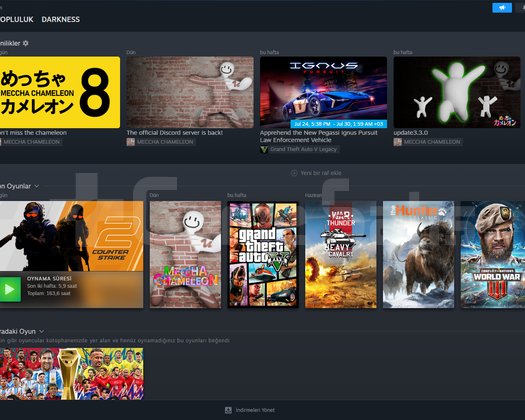Screen dimensions: 525x420
Task: Click 'Son iki hafta: 5,9 saat' text
Action: point(52,286)
